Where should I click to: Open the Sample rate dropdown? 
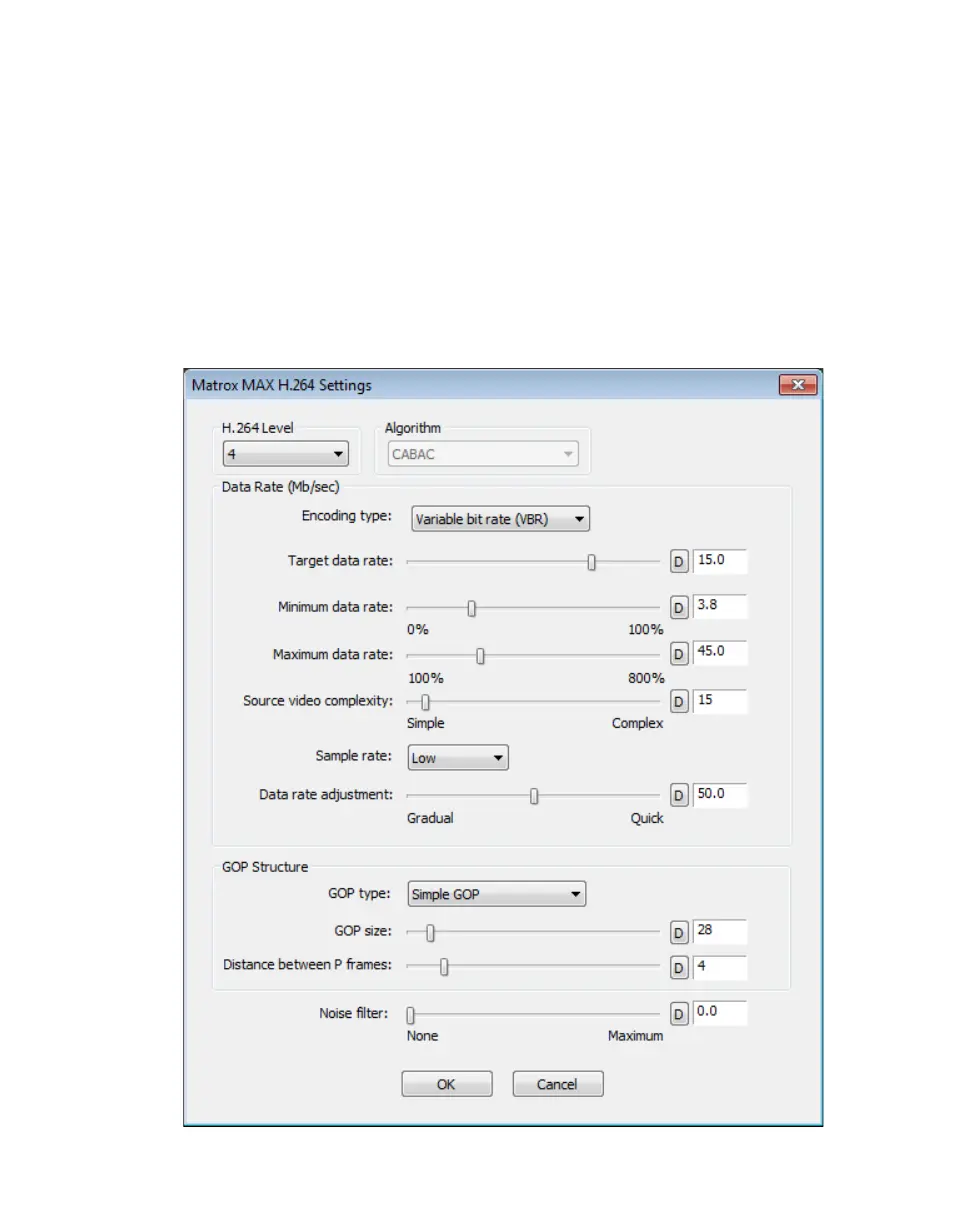(459, 758)
